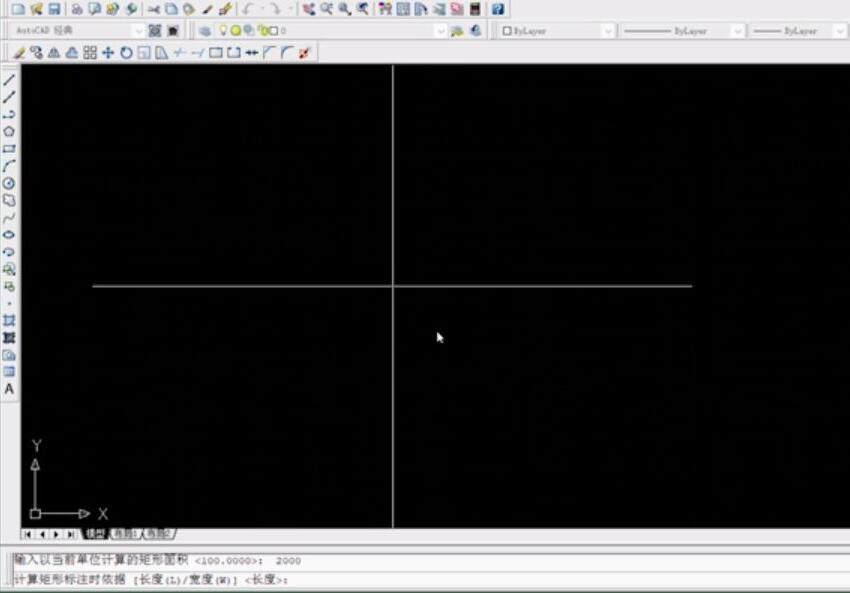Switch to the 模型 model tab
Image resolution: width=850 pixels, height=593 pixels.
[x=95, y=534]
